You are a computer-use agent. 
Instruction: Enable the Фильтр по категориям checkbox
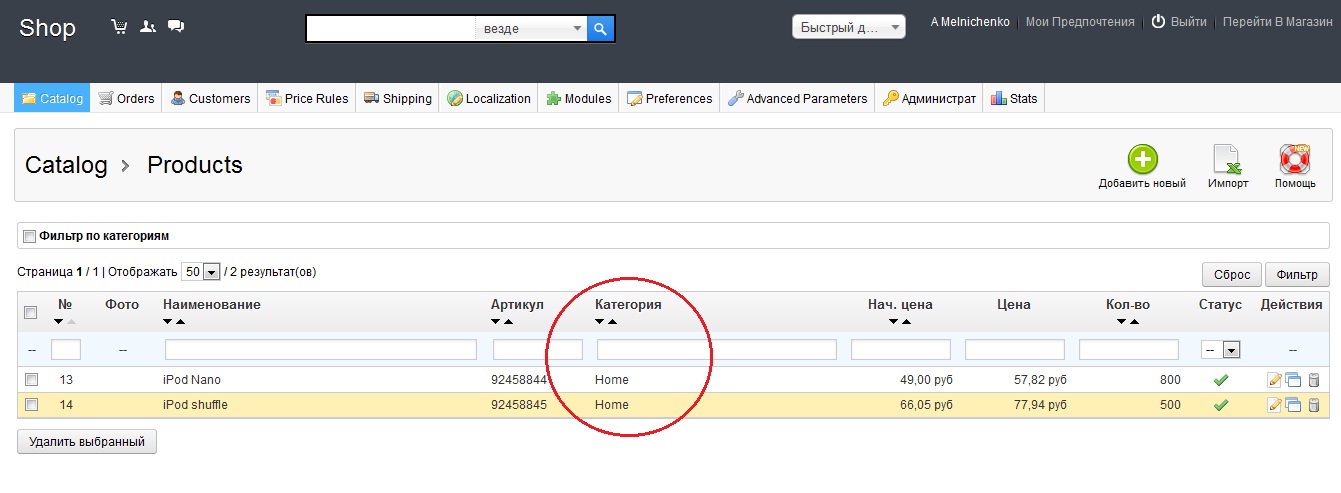click(x=29, y=237)
